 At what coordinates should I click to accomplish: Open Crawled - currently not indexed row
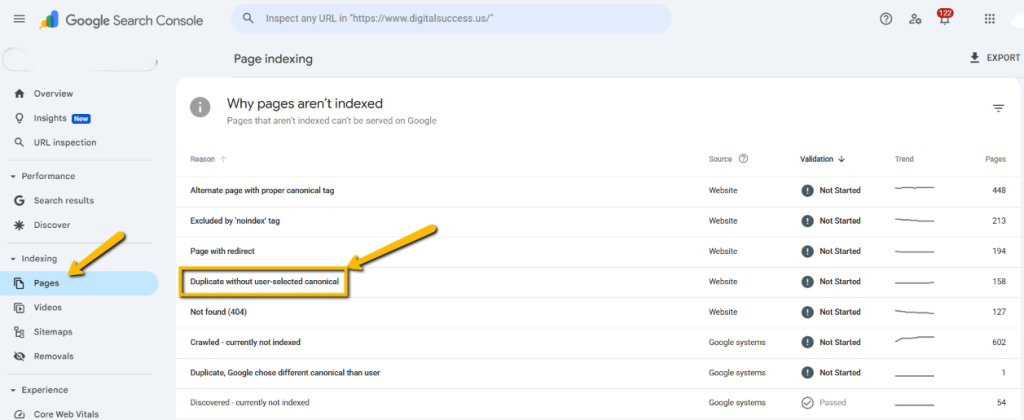coord(596,342)
